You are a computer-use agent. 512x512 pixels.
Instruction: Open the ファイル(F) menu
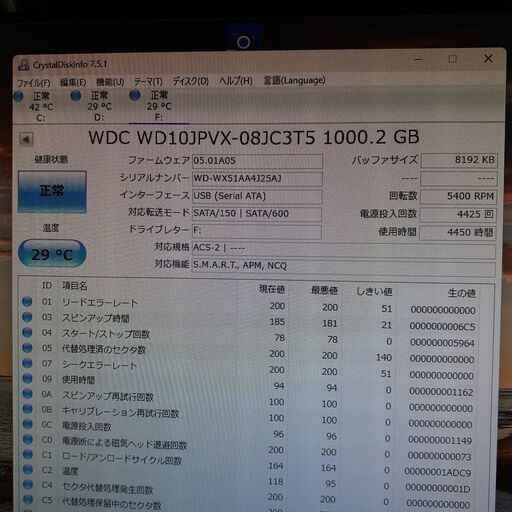point(34,82)
